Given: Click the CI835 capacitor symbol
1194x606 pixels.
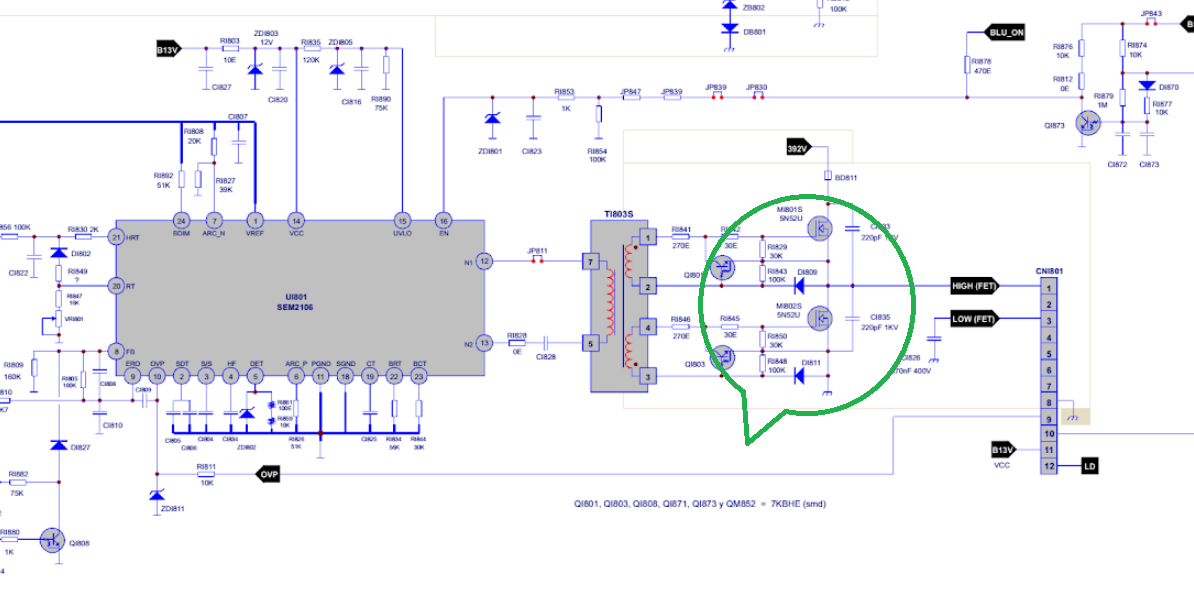Looking at the screenshot, I should [853, 317].
